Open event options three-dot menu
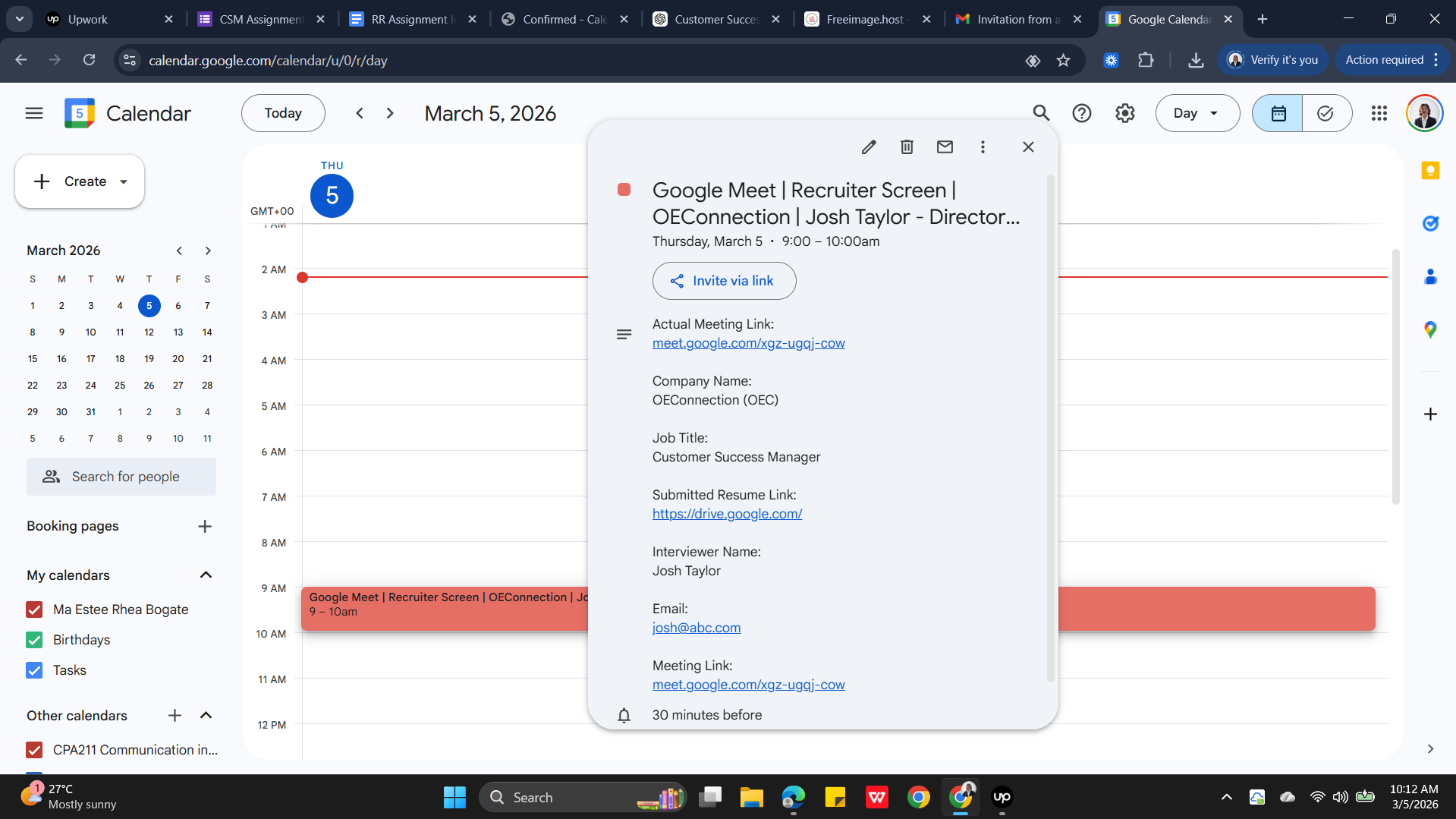The width and height of the screenshot is (1456, 819). click(983, 147)
